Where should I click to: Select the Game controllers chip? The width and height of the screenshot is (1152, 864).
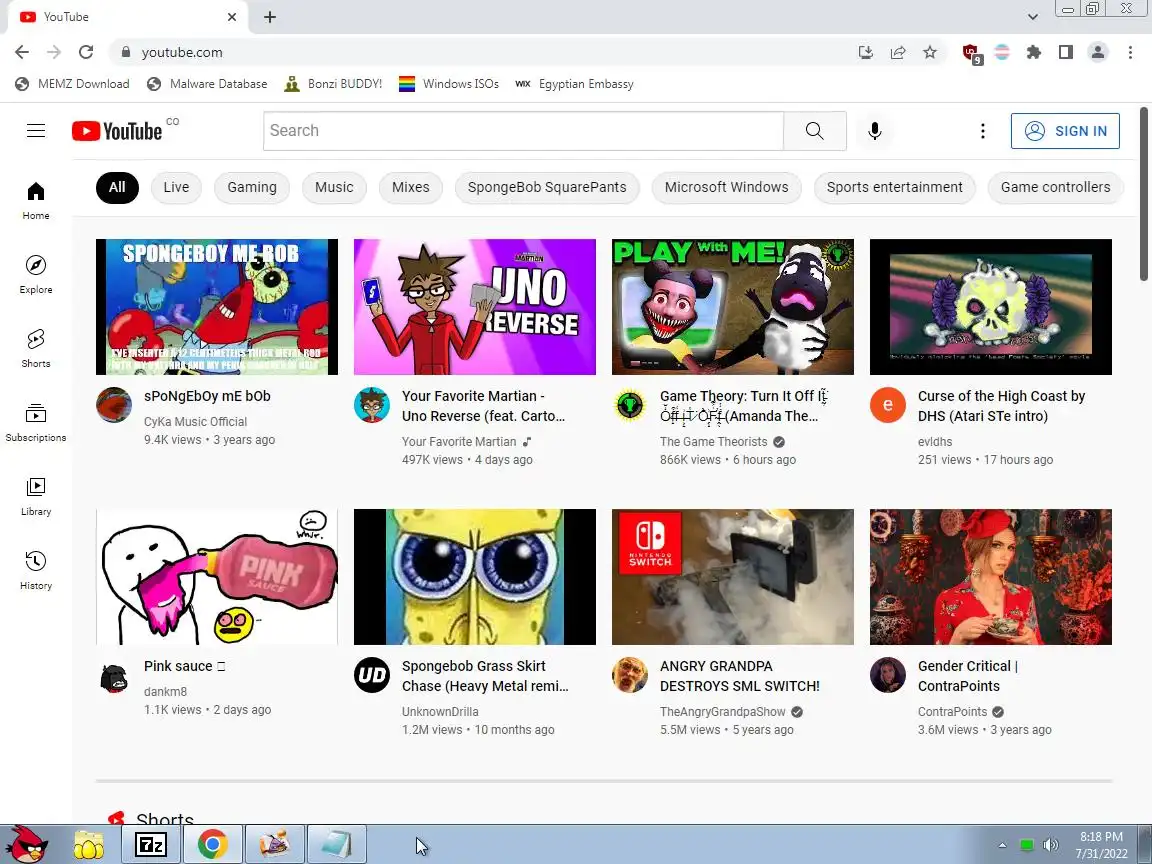click(x=1056, y=187)
